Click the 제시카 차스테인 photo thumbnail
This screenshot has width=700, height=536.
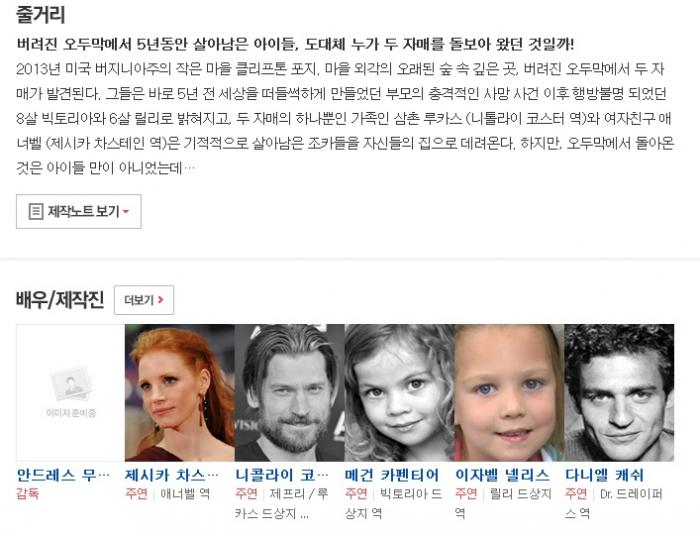click(x=180, y=393)
